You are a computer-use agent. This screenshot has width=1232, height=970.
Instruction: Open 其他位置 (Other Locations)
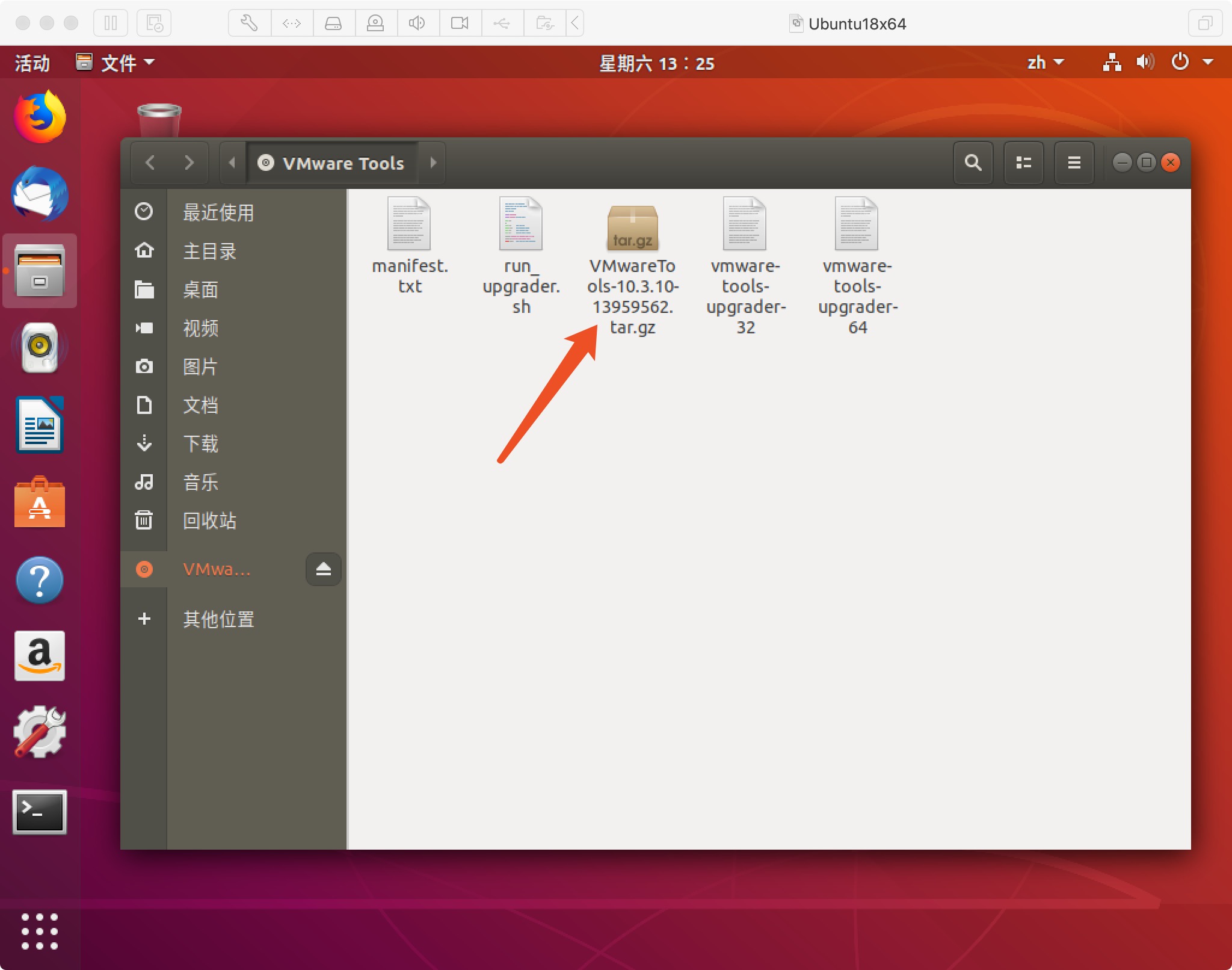pyautogui.click(x=218, y=620)
